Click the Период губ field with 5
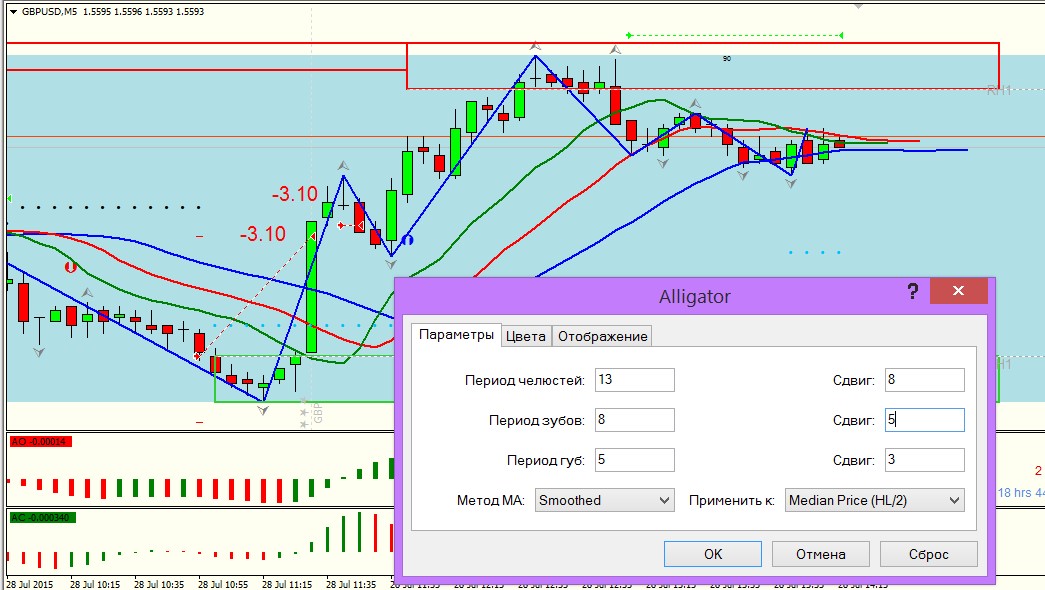The width and height of the screenshot is (1045, 590). pyautogui.click(x=634, y=460)
